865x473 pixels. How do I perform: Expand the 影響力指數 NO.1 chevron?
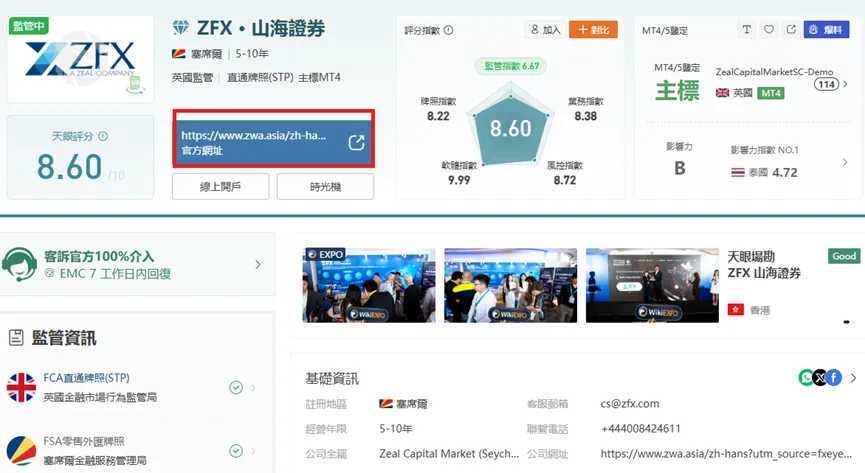point(845,162)
